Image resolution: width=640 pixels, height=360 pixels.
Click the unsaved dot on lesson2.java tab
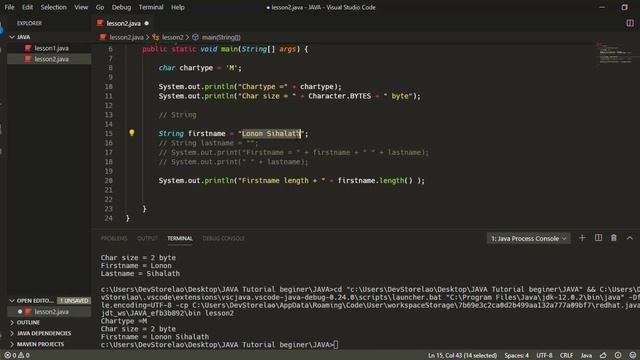coord(147,23)
